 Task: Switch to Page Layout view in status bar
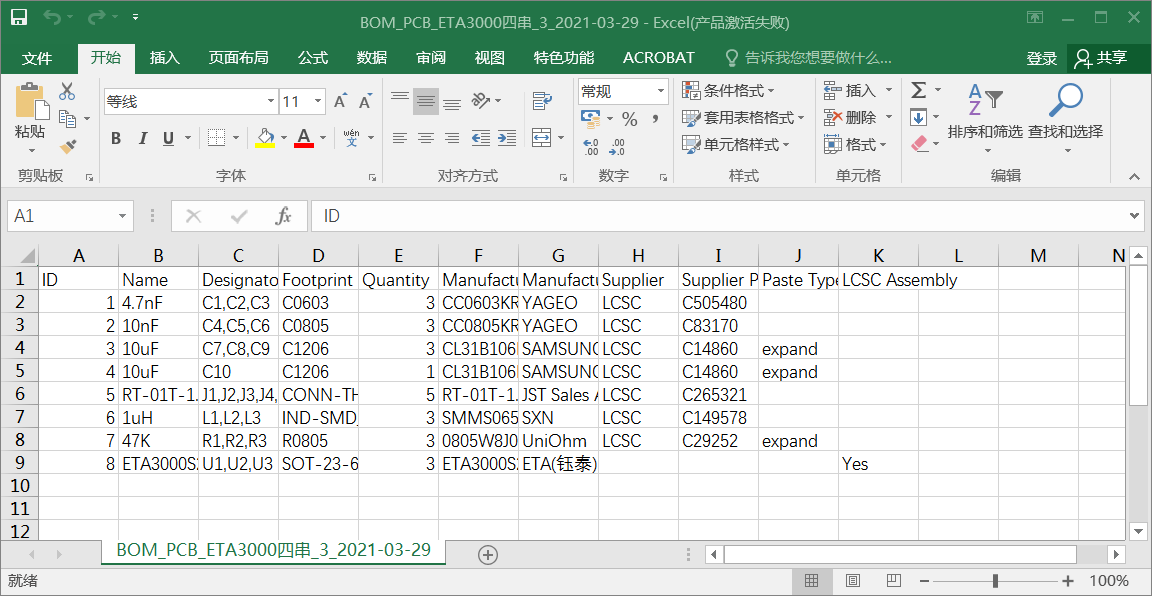(852, 581)
